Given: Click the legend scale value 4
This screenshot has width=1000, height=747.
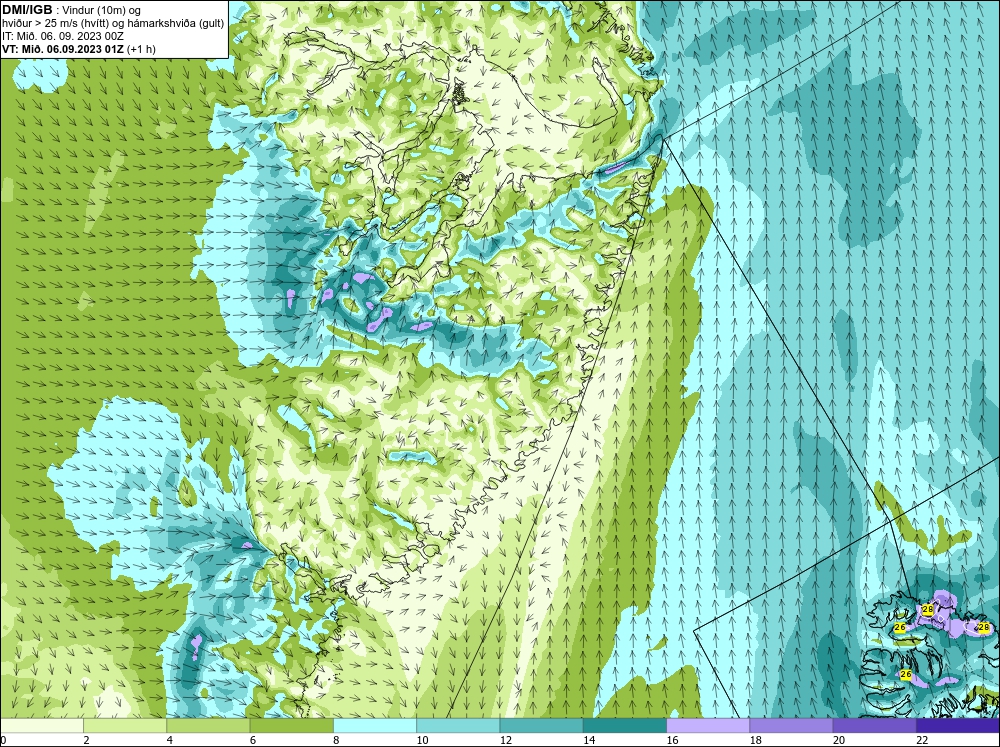Looking at the screenshot, I should coord(169,740).
